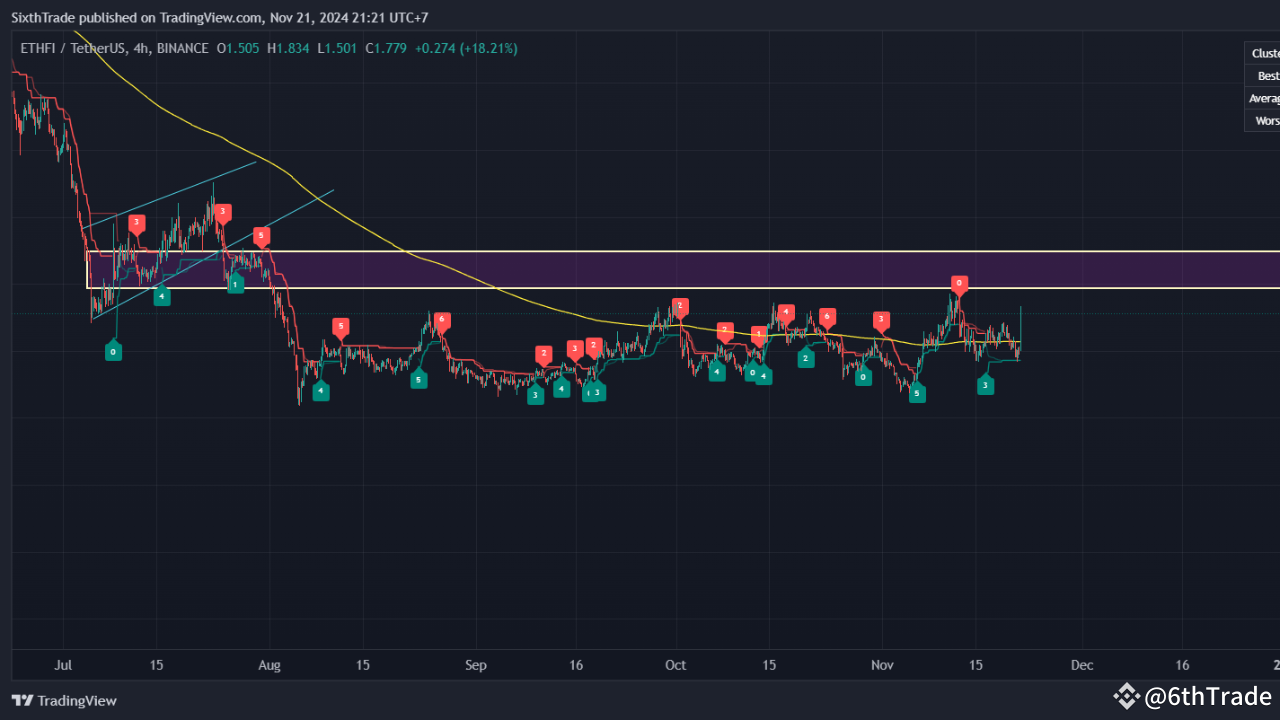Image resolution: width=1280 pixels, height=720 pixels.
Task: Click the green '5' marker in early November
Action: 917,393
